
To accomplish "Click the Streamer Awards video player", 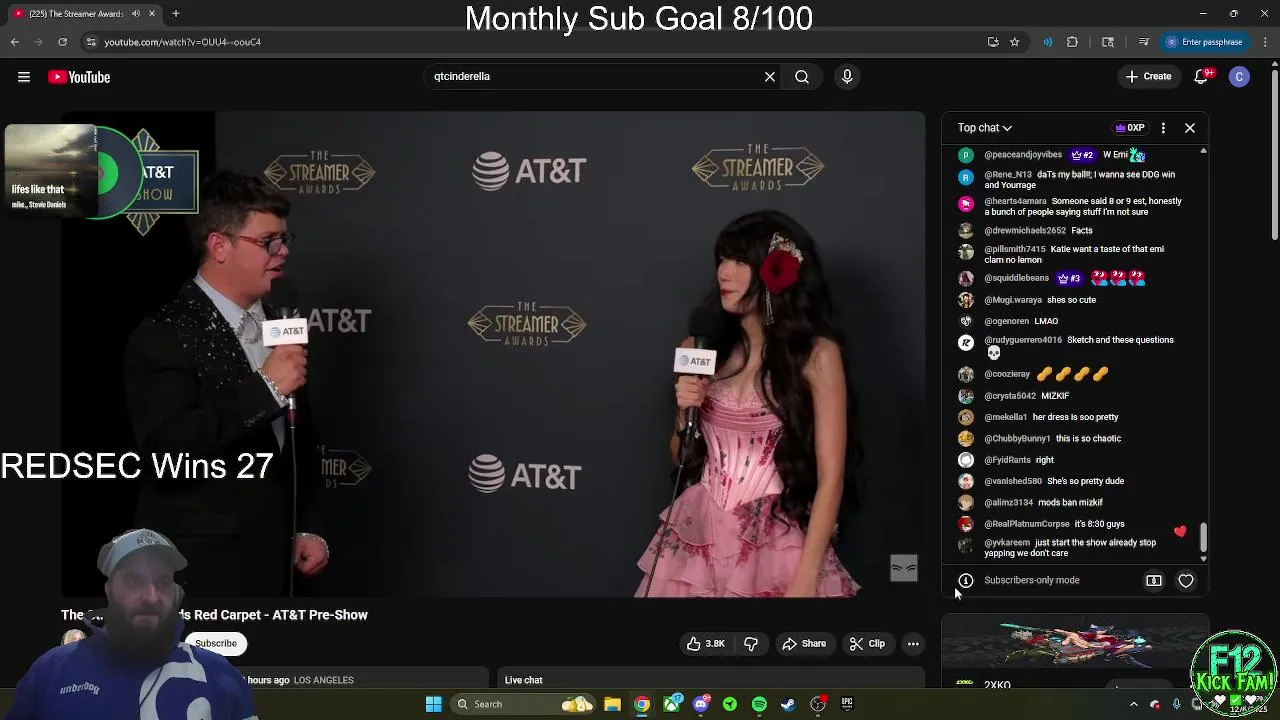I will pos(493,354).
